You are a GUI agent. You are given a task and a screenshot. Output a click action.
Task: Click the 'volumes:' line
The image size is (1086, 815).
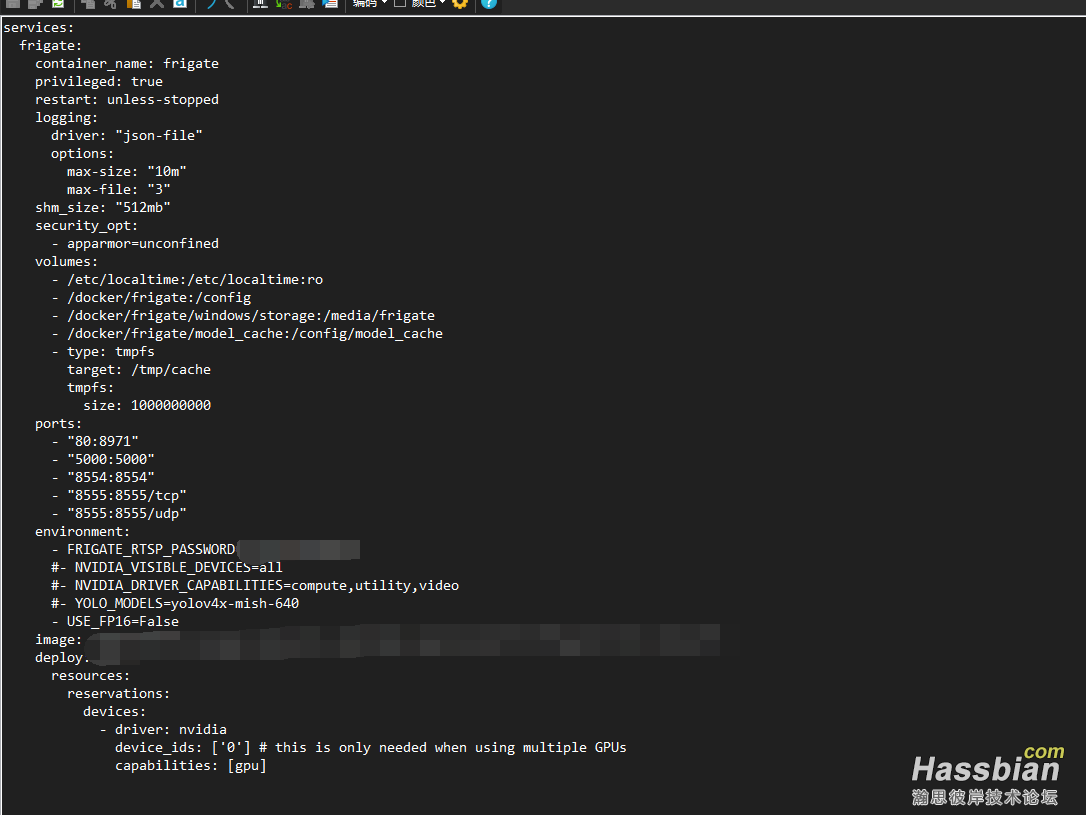[66, 262]
